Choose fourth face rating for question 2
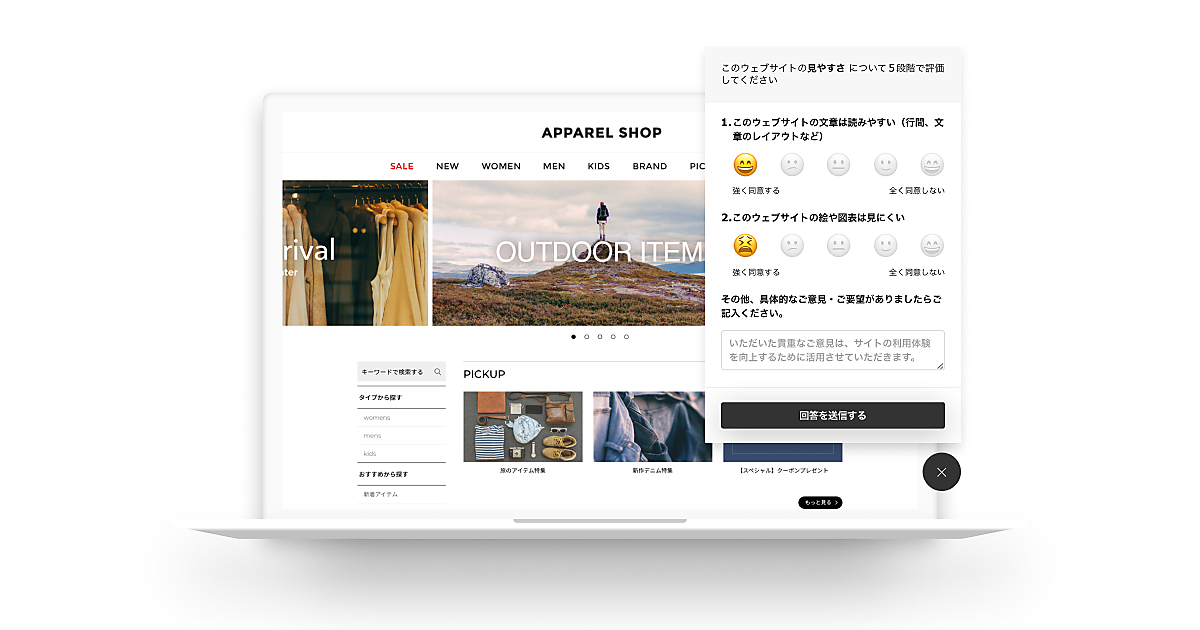Screen dimensions: 1200x630 click(885, 245)
